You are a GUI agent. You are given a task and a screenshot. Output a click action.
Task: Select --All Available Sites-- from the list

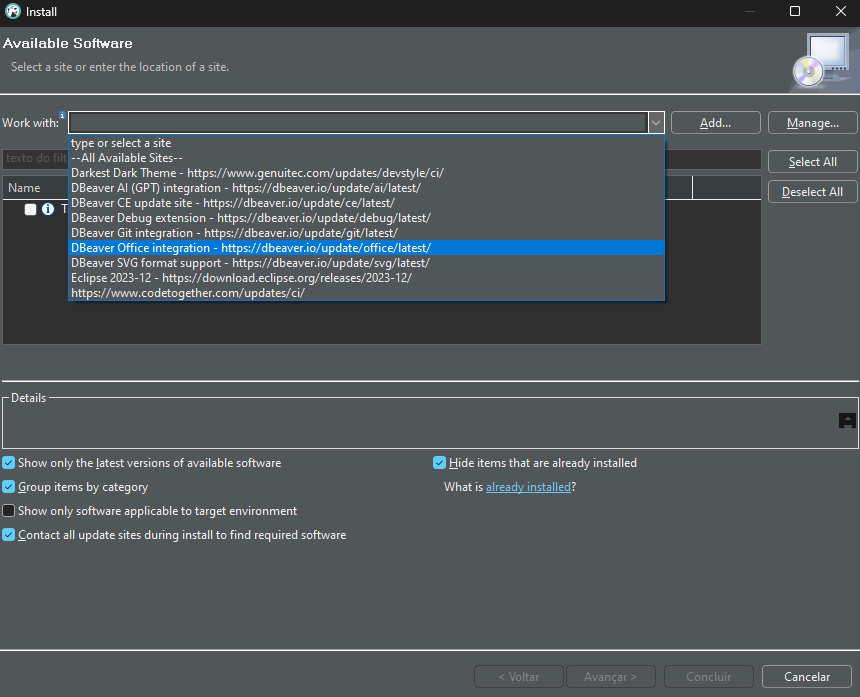366,158
